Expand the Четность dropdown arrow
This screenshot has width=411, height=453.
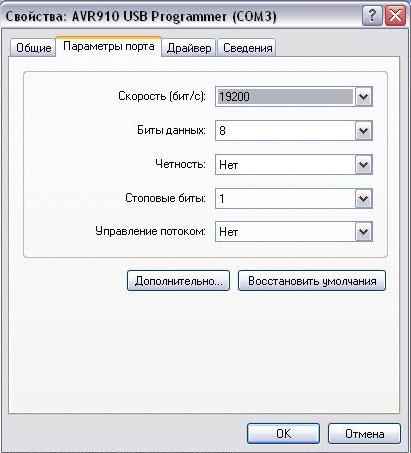(363, 164)
